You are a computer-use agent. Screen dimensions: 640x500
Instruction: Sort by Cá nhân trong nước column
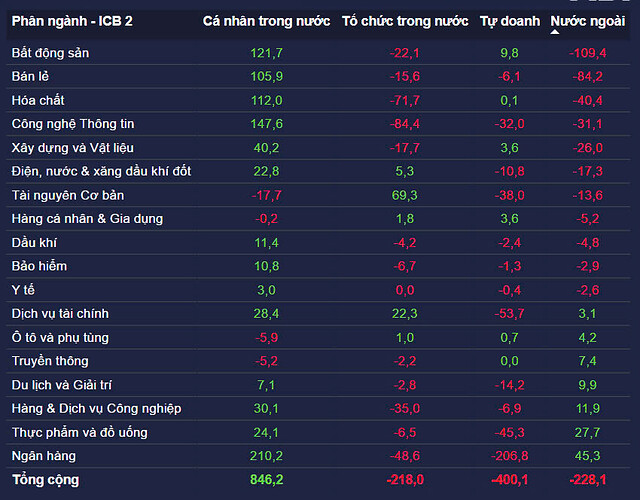point(264,21)
